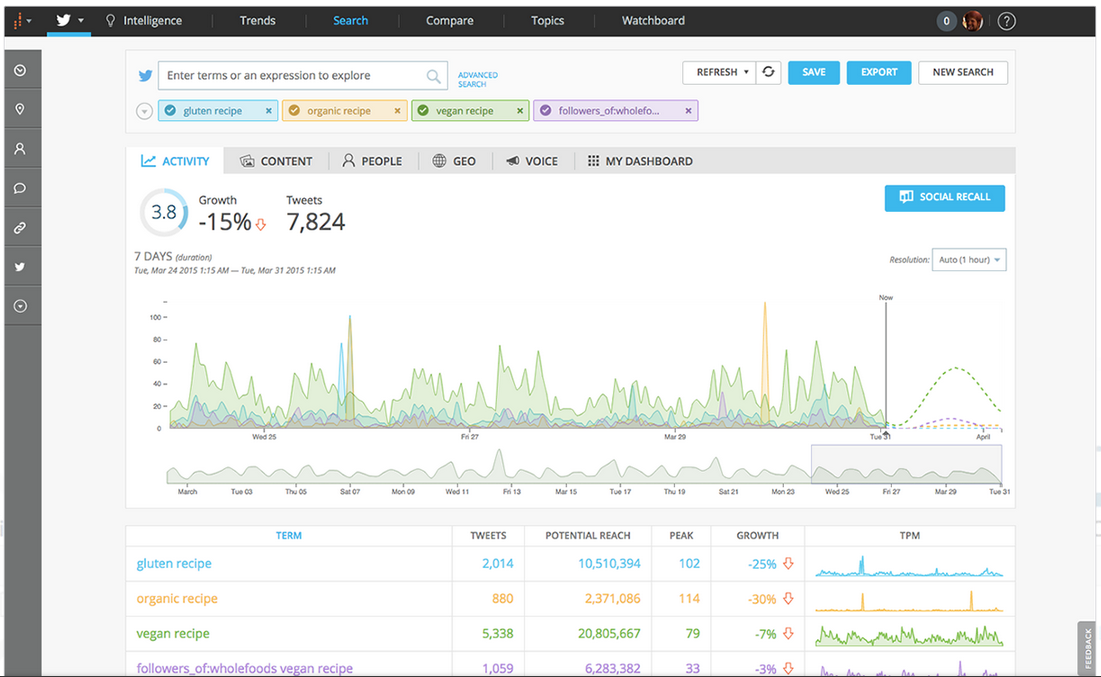Click the circular refresh arrows icon
The height and width of the screenshot is (677, 1101).
point(768,72)
